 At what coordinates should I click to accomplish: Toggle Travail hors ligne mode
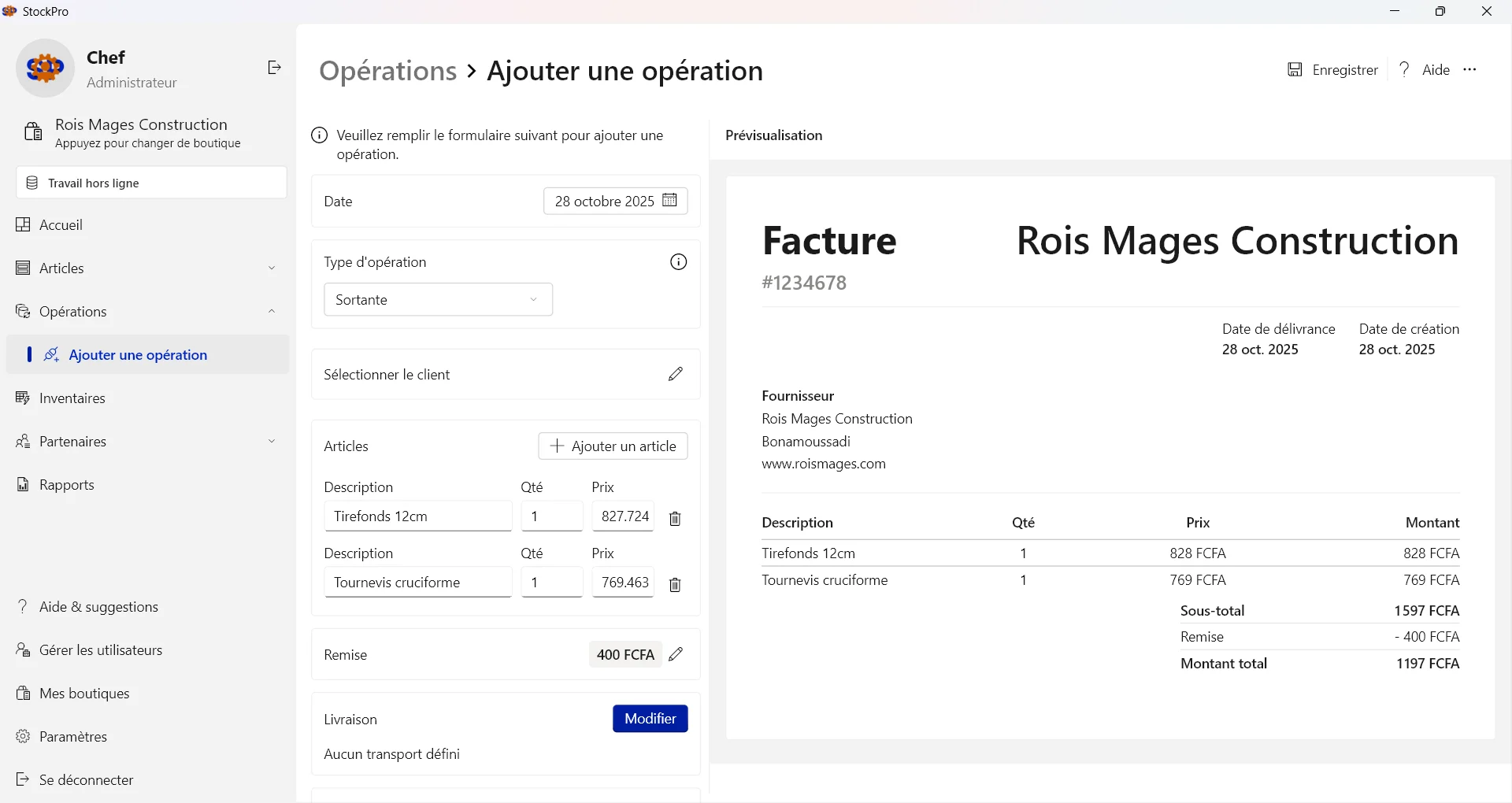(x=151, y=183)
